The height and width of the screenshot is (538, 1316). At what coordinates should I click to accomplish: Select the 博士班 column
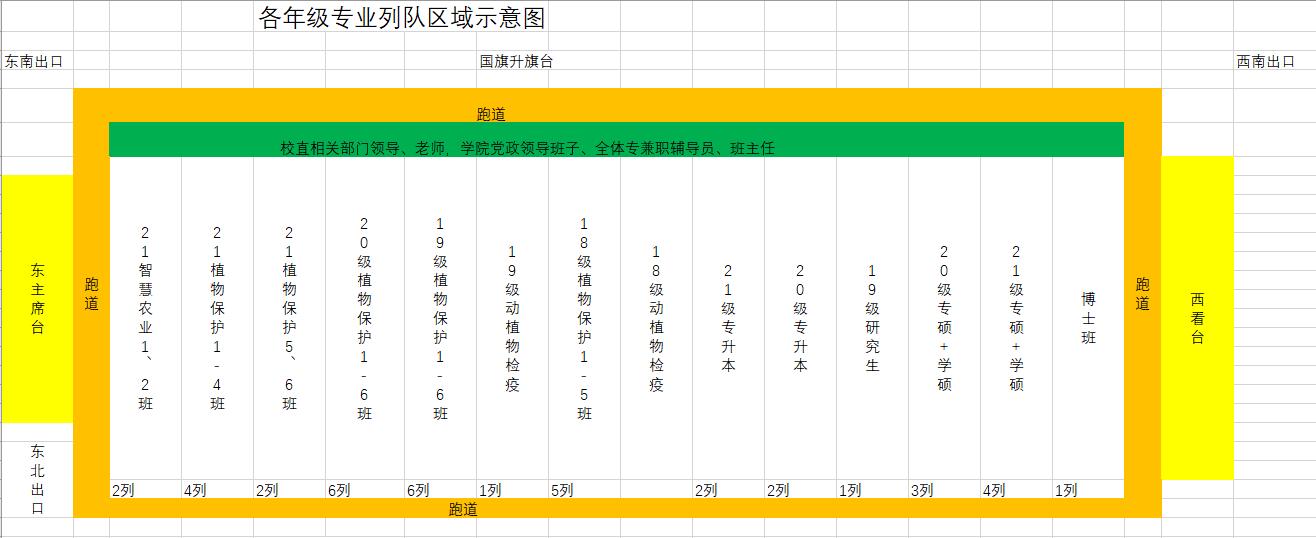point(1088,318)
